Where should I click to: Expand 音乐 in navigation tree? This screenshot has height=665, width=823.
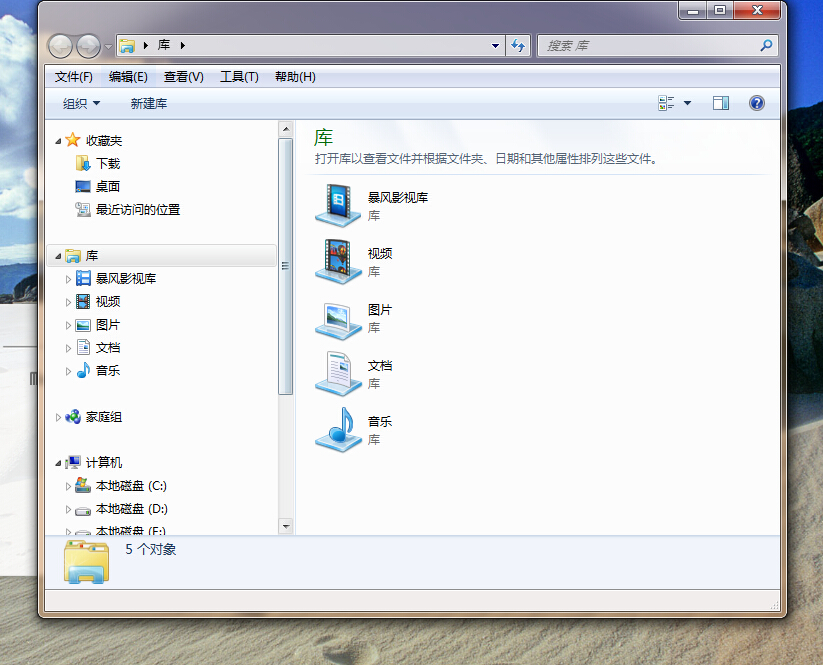point(68,372)
